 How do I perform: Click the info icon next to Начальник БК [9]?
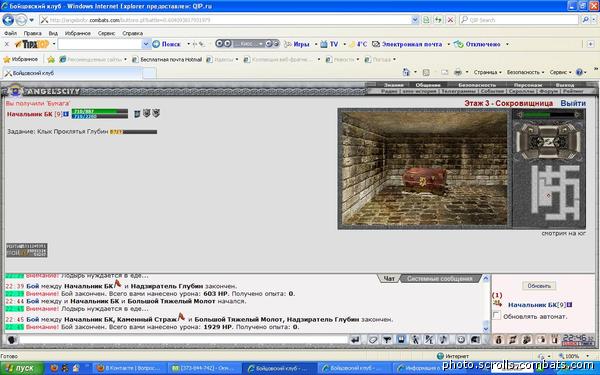coord(66,114)
